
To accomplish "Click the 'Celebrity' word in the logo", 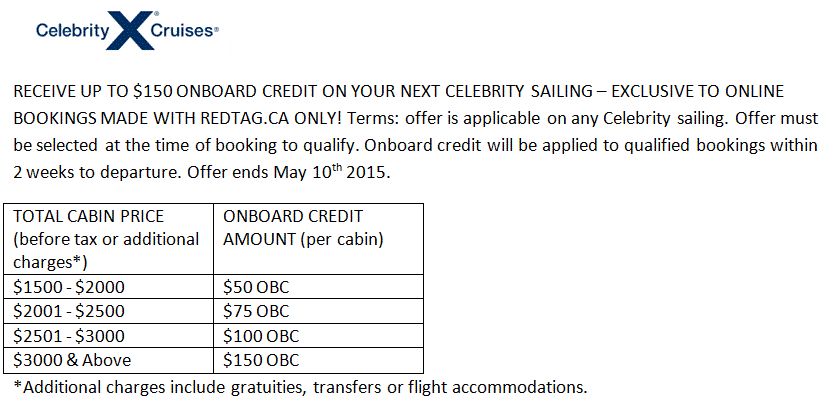I will pos(72,30).
